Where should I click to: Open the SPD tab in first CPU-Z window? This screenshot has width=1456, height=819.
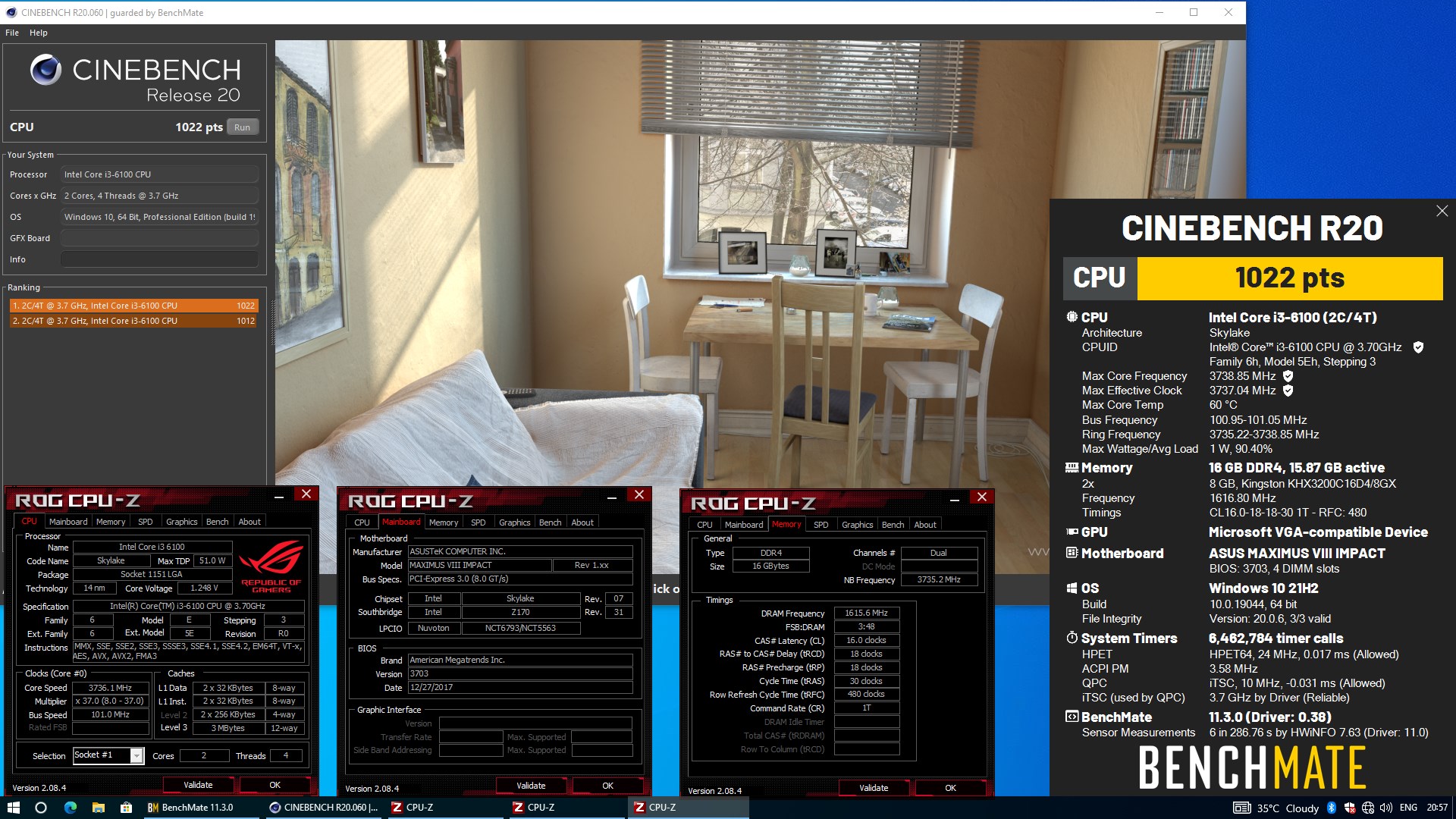[146, 522]
